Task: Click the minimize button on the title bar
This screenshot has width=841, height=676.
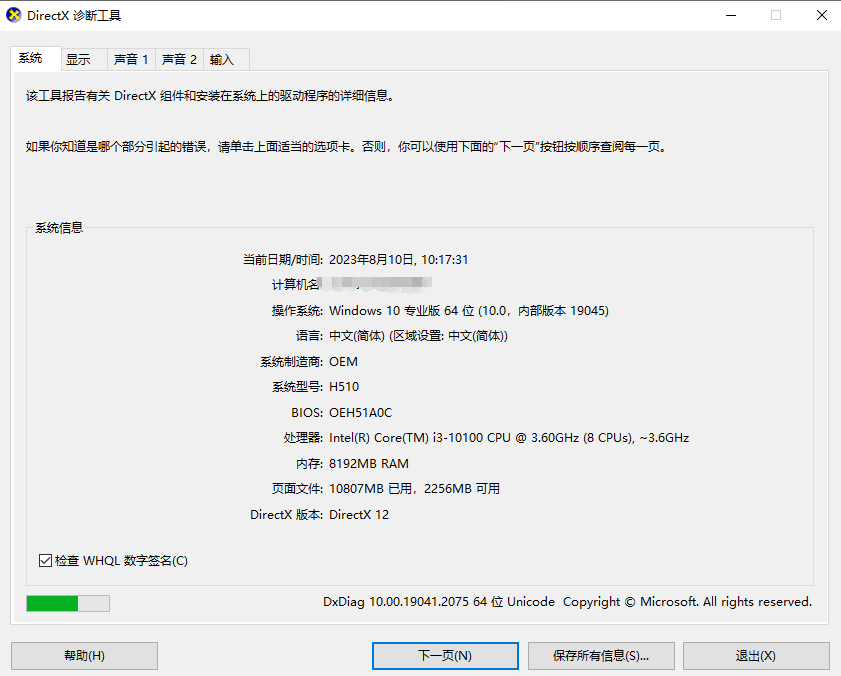Action: pyautogui.click(x=731, y=15)
